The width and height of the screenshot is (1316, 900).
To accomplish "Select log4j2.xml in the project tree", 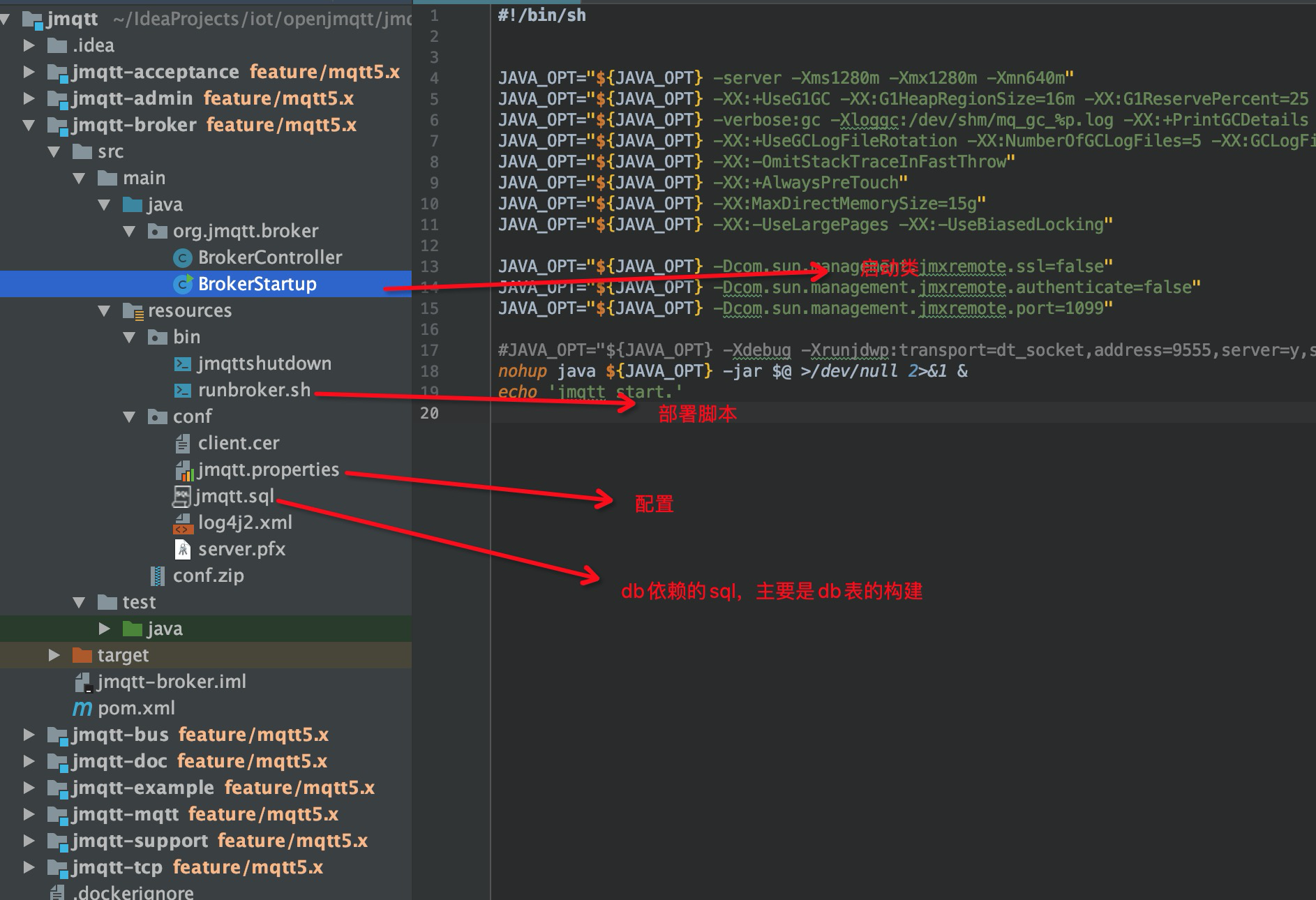I will pyautogui.click(x=206, y=523).
